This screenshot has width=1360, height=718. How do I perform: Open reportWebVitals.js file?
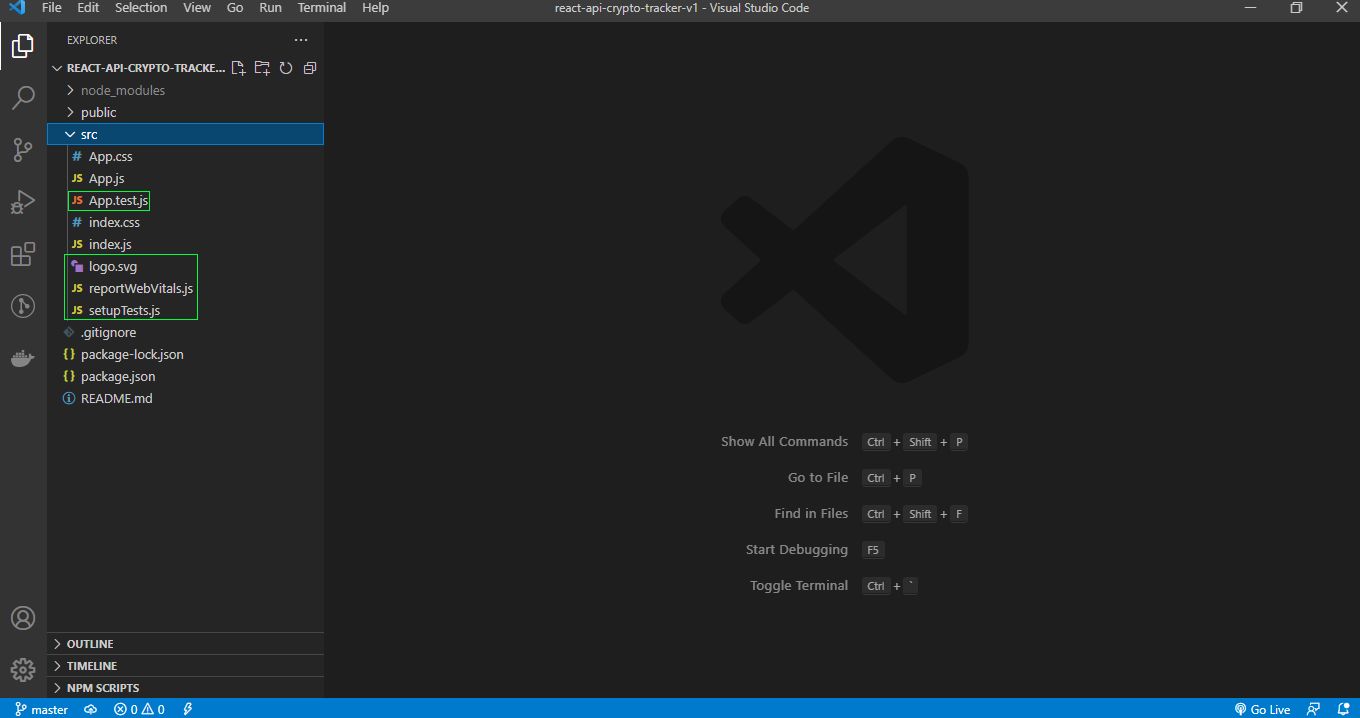coord(185,288)
